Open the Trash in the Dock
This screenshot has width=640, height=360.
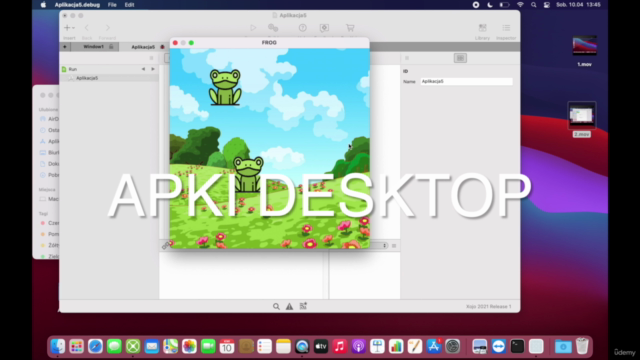[x=582, y=347]
